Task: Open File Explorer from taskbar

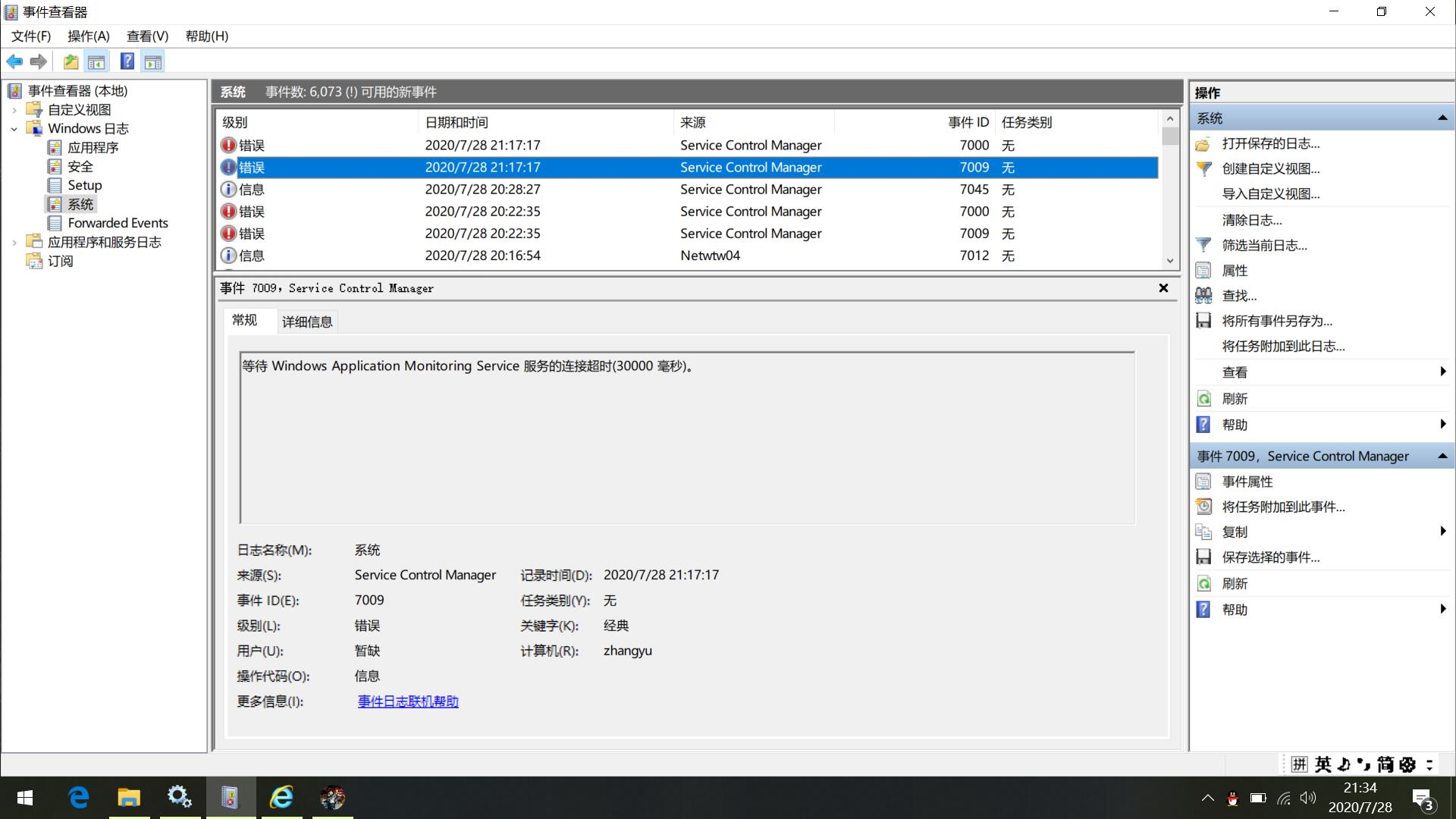Action: [129, 798]
